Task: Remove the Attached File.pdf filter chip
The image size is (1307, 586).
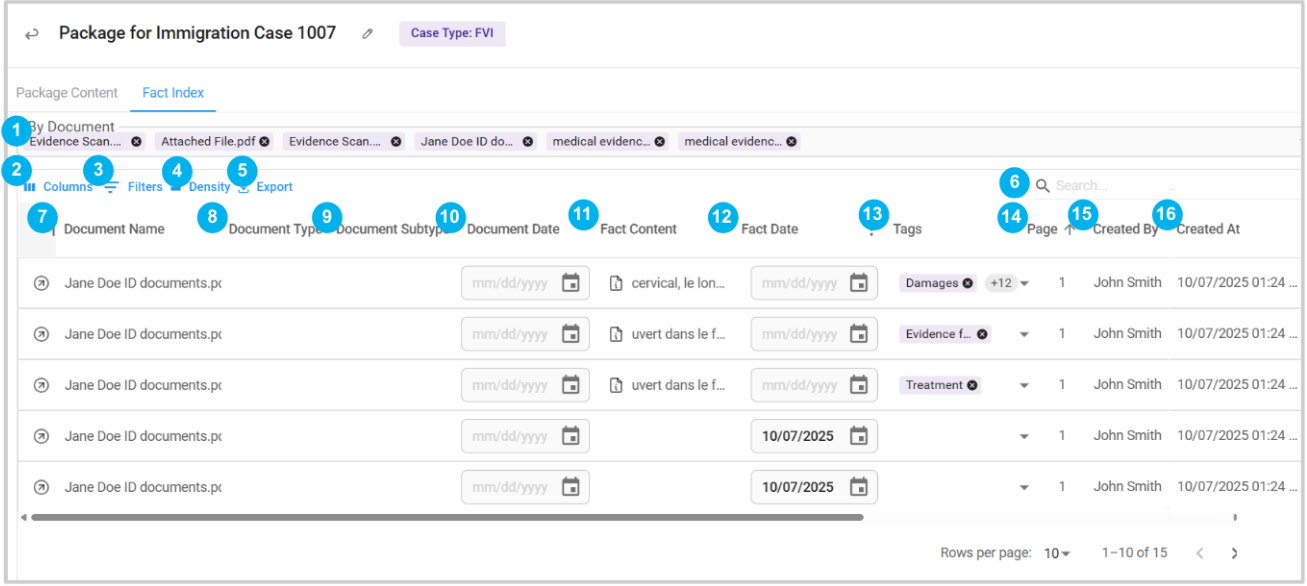Action: (265, 142)
